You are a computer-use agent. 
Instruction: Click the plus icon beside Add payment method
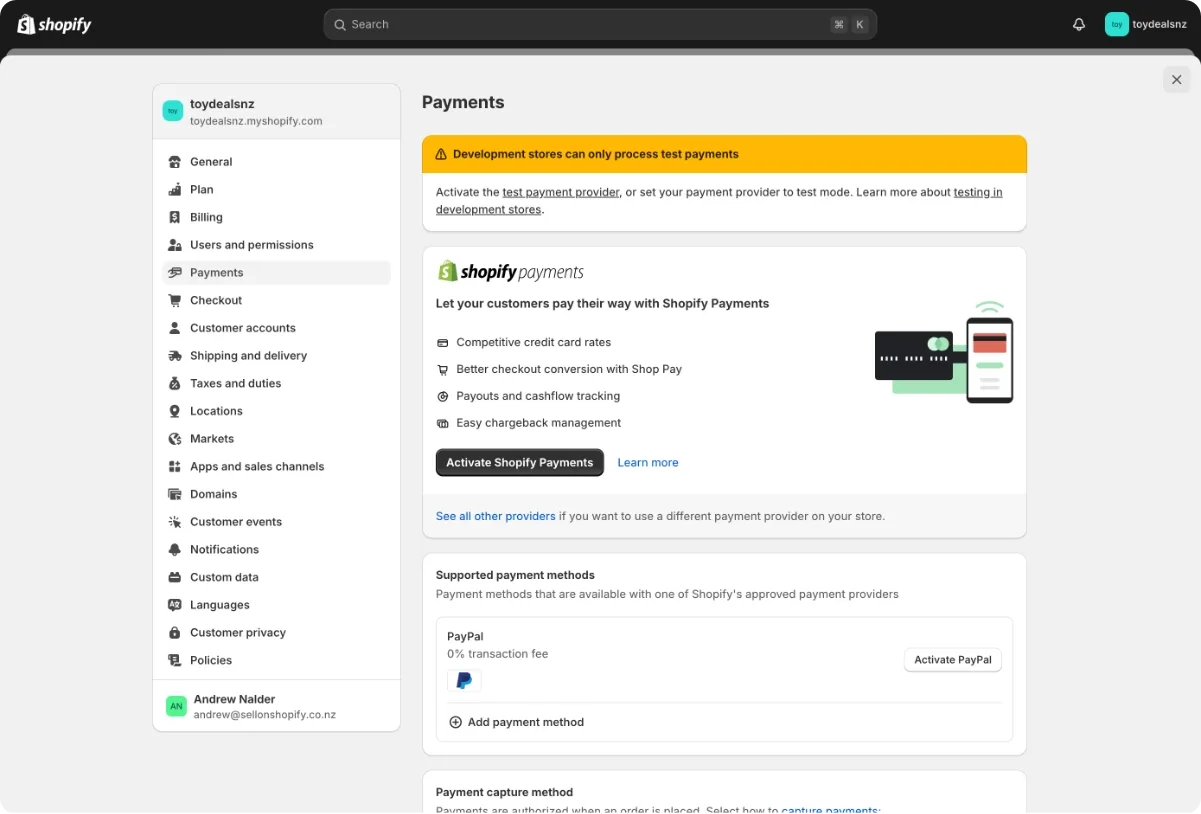[x=455, y=722]
